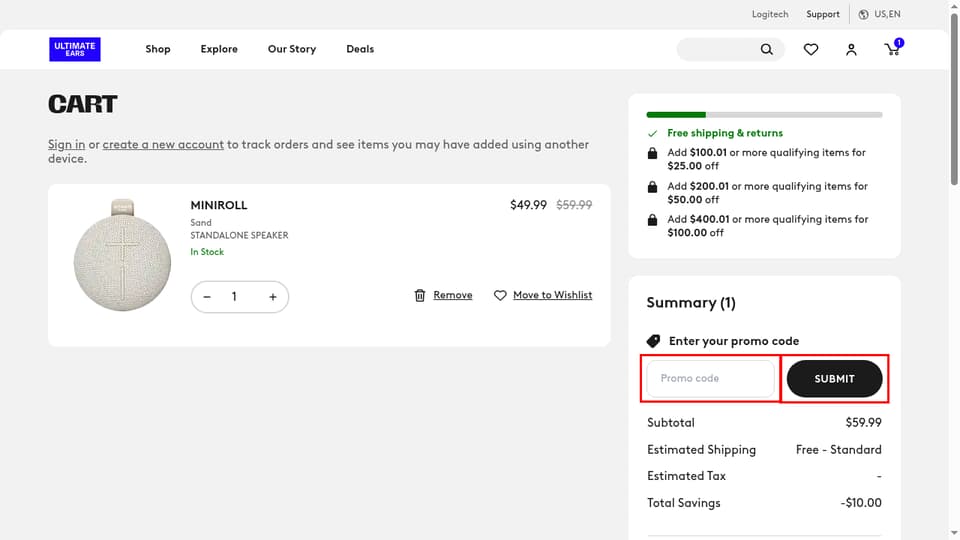The image size is (960, 540).
Task: Click the Sign in link
Action: 67,144
